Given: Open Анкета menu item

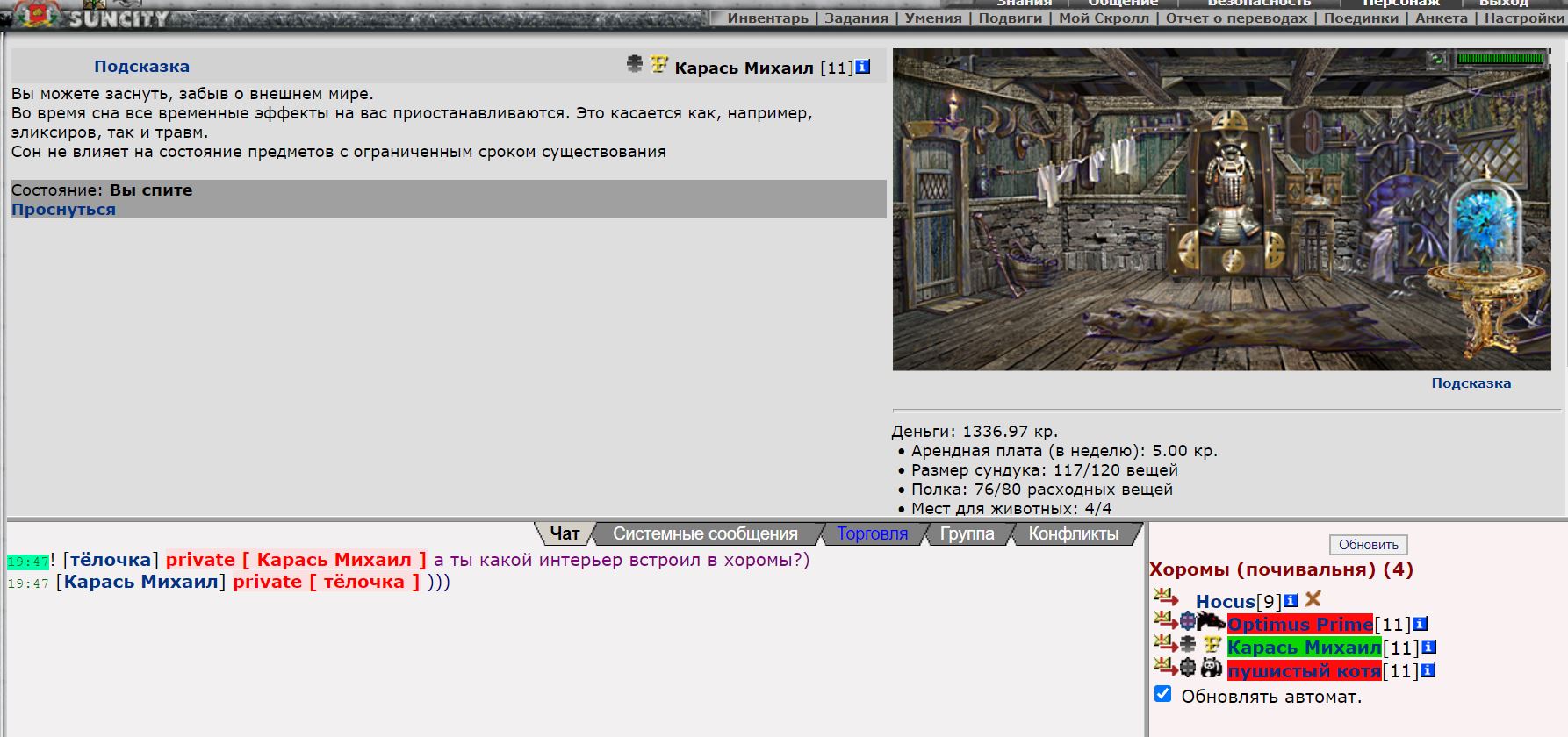Looking at the screenshot, I should point(1442,18).
